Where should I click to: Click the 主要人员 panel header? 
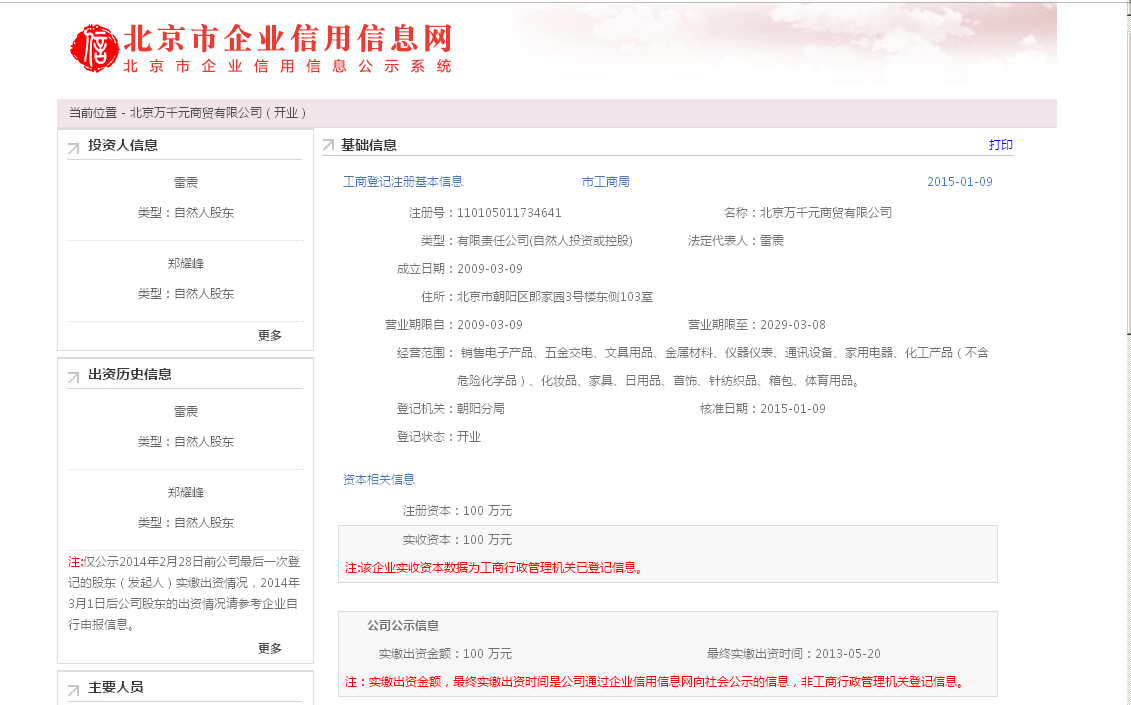tap(116, 688)
